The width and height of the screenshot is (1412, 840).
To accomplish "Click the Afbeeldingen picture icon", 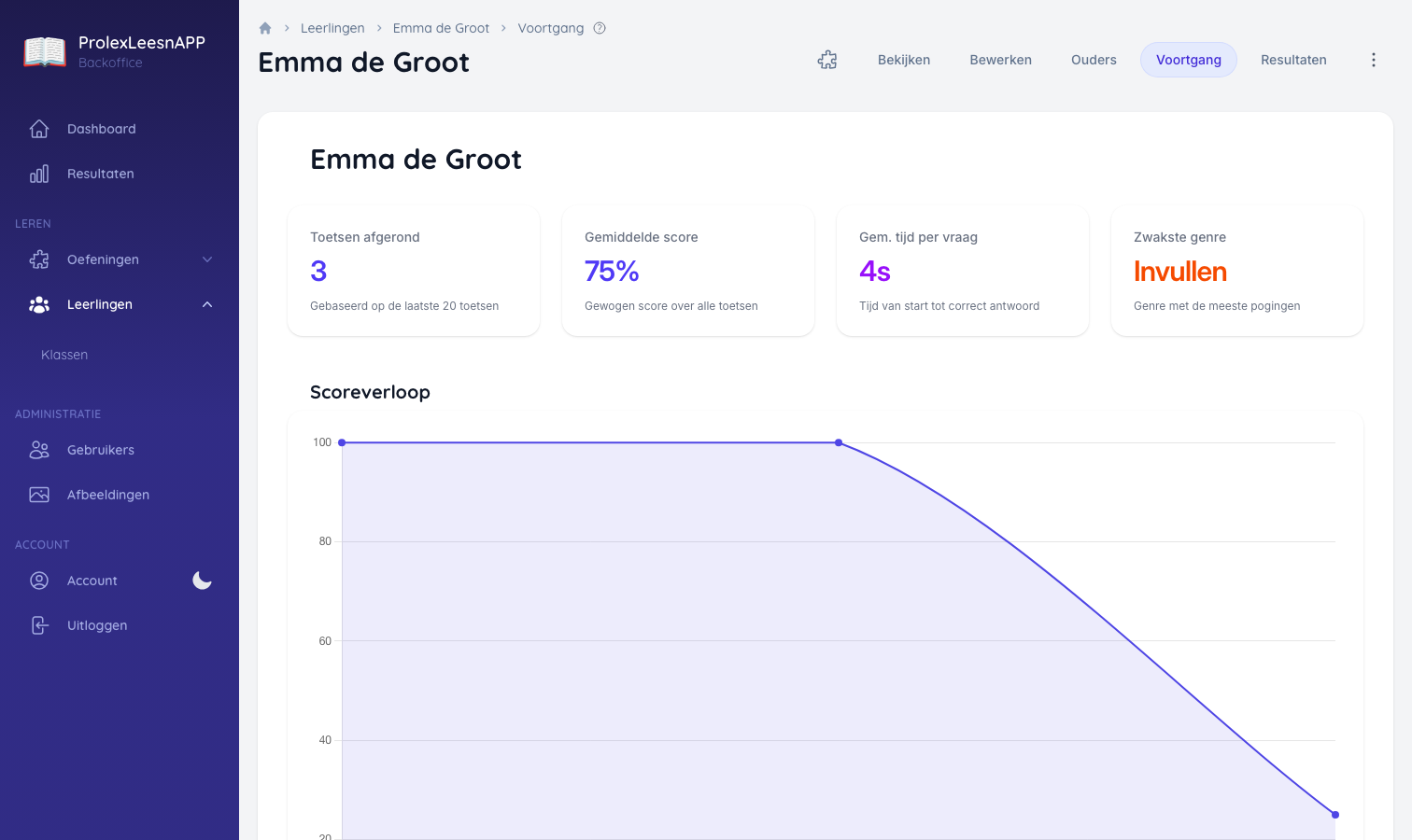I will (x=39, y=495).
